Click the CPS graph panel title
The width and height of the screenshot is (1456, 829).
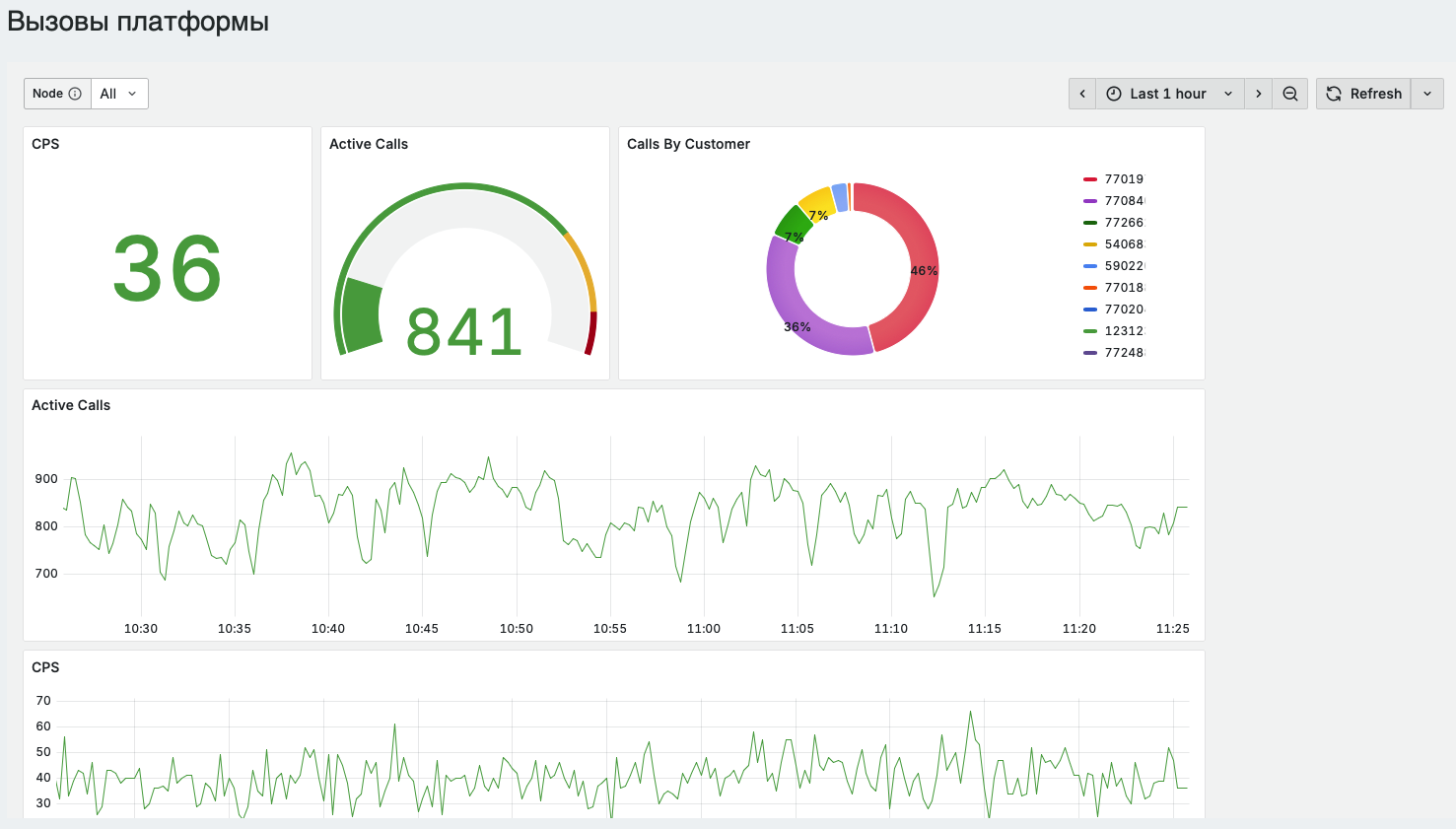(x=45, y=667)
